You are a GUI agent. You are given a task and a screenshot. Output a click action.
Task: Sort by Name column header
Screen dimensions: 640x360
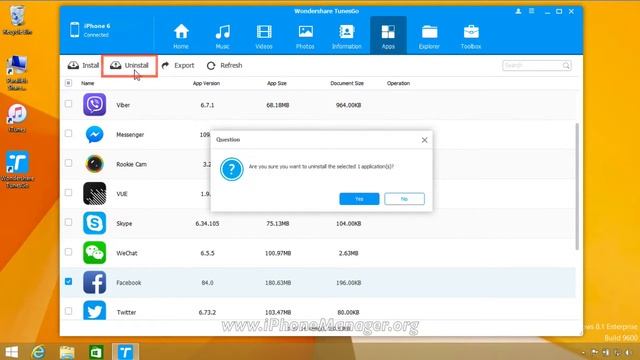[x=87, y=83]
